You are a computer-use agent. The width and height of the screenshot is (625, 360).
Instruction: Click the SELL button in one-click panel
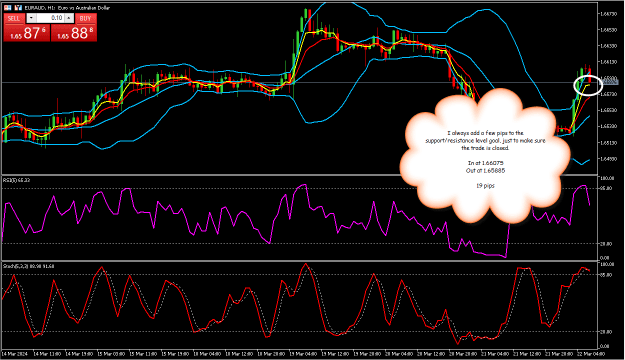point(14,18)
